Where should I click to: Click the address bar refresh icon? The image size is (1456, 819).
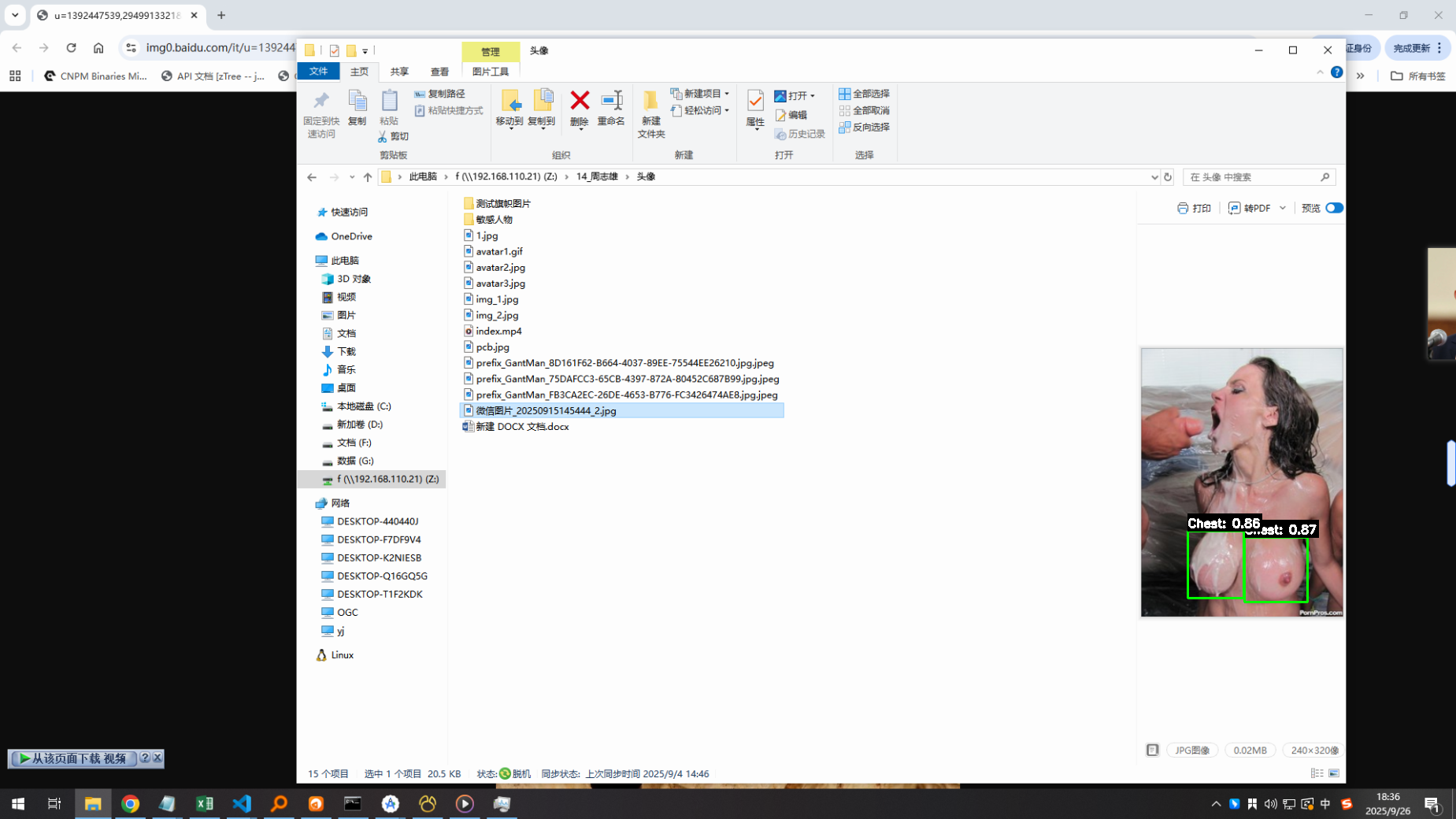pos(1168,177)
